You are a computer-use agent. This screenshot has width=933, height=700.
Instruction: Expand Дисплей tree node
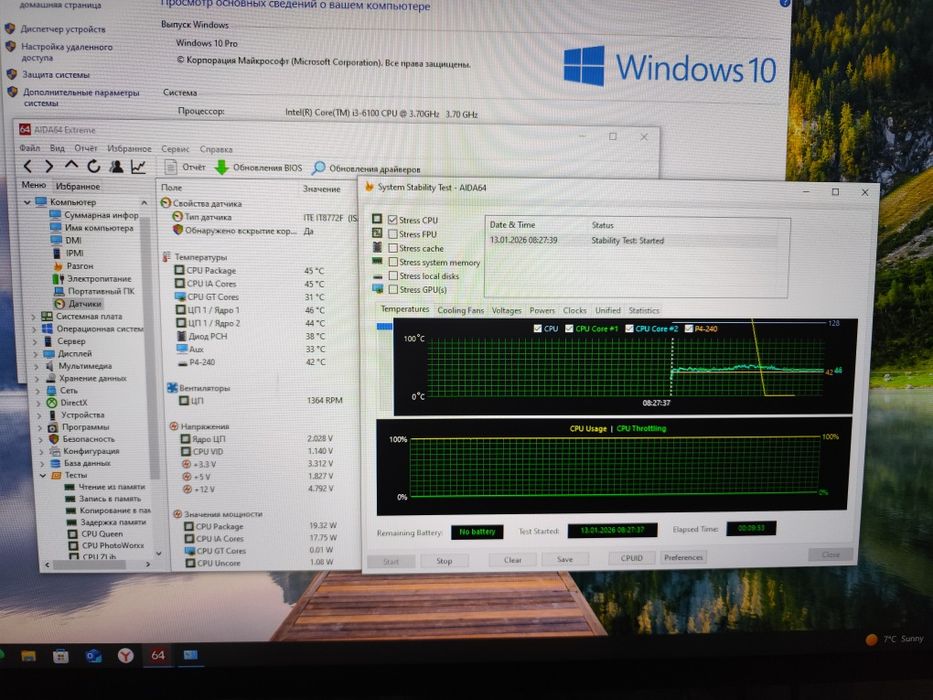pyautogui.click(x=36, y=354)
